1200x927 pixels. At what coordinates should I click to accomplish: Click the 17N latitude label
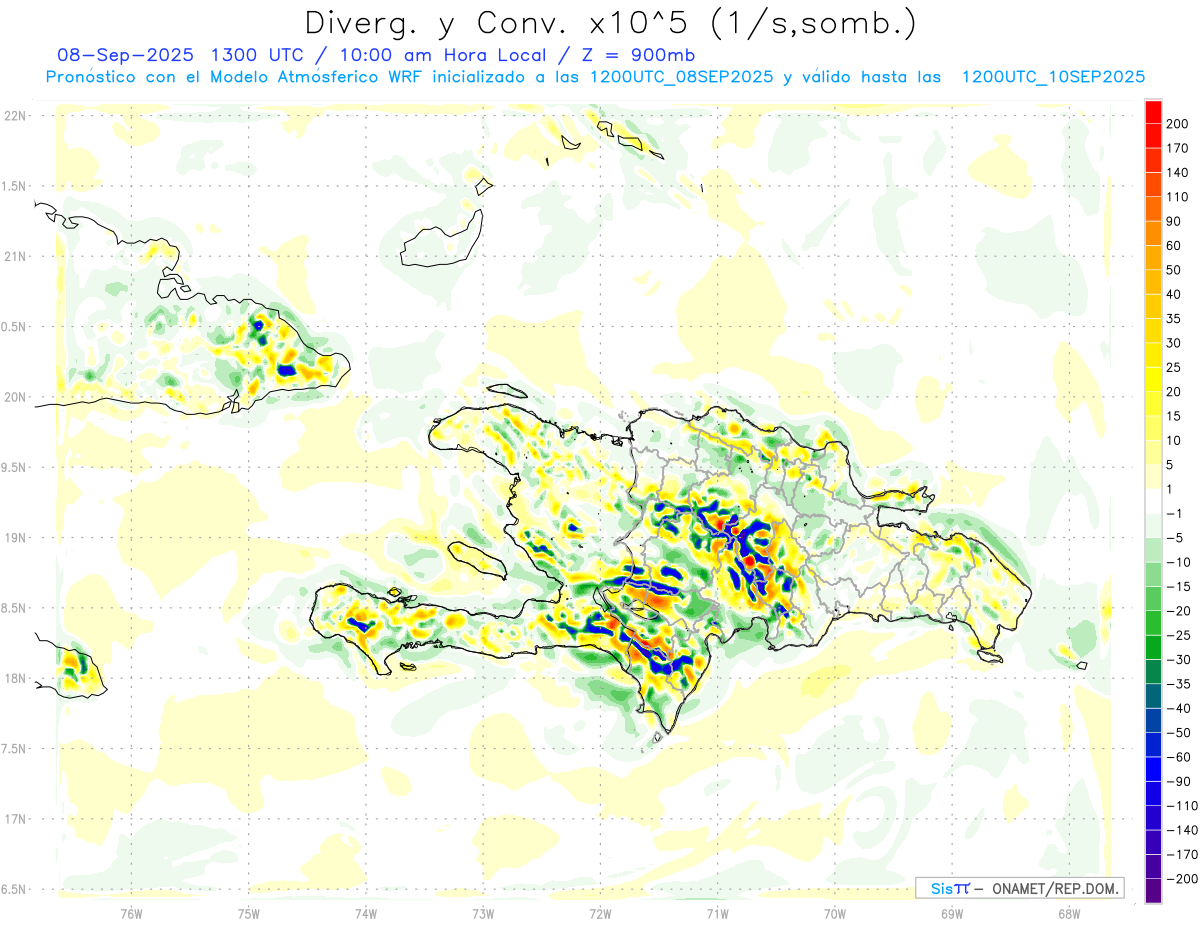pyautogui.click(x=15, y=819)
